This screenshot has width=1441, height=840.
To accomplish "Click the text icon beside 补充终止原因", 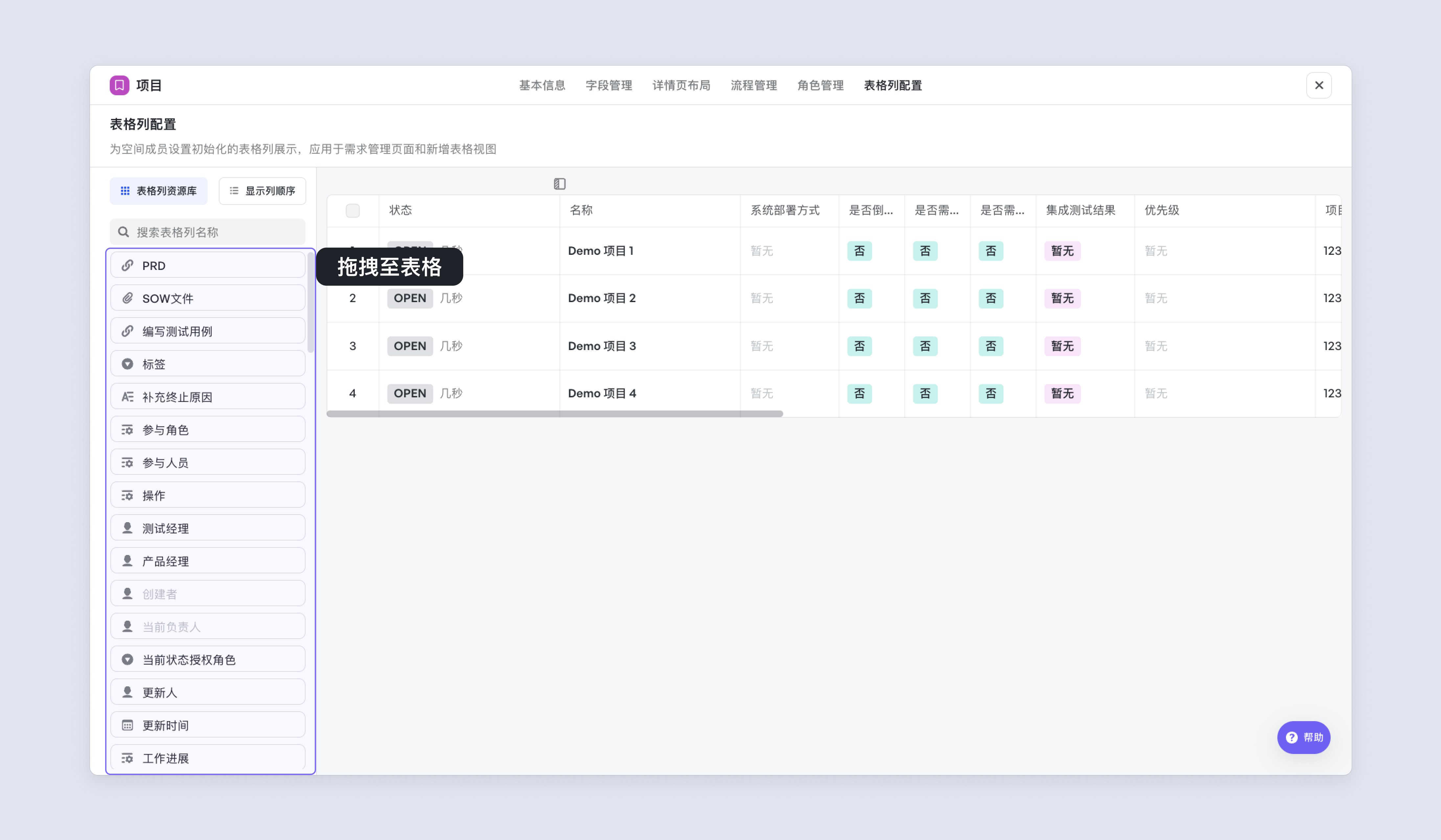I will [127, 397].
